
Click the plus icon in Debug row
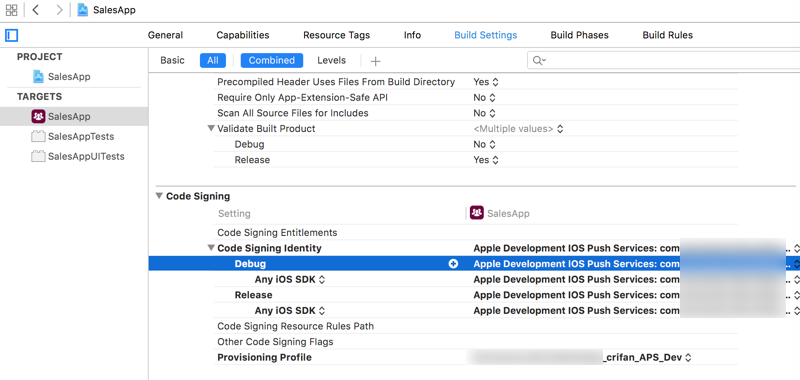(x=453, y=264)
